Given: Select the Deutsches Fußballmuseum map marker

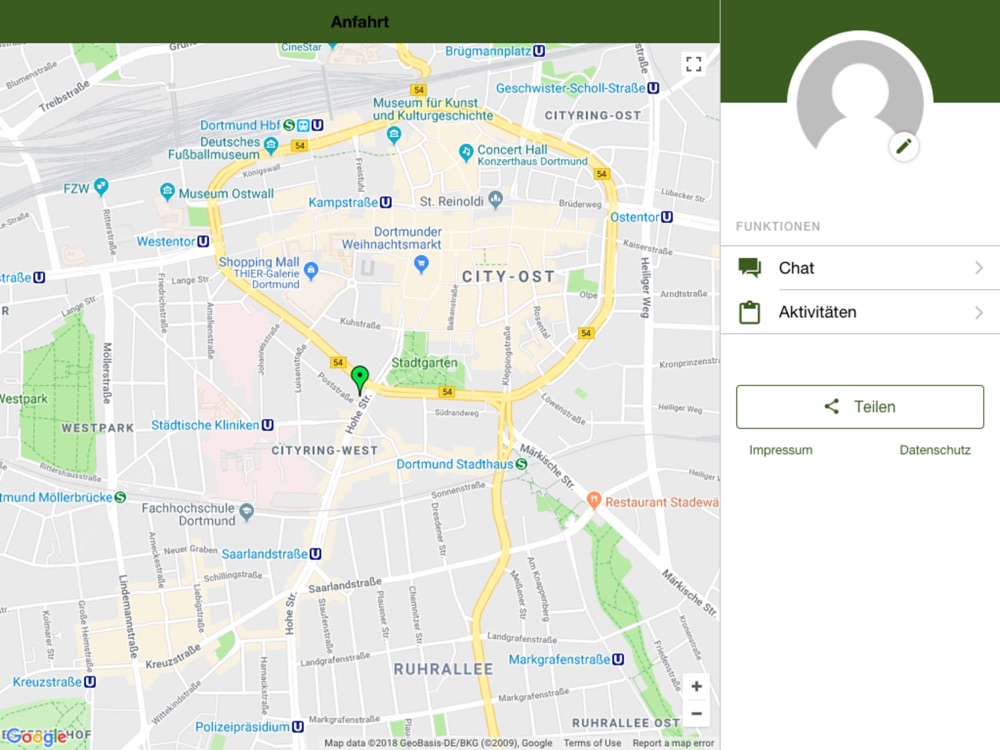Looking at the screenshot, I should click(x=271, y=145).
